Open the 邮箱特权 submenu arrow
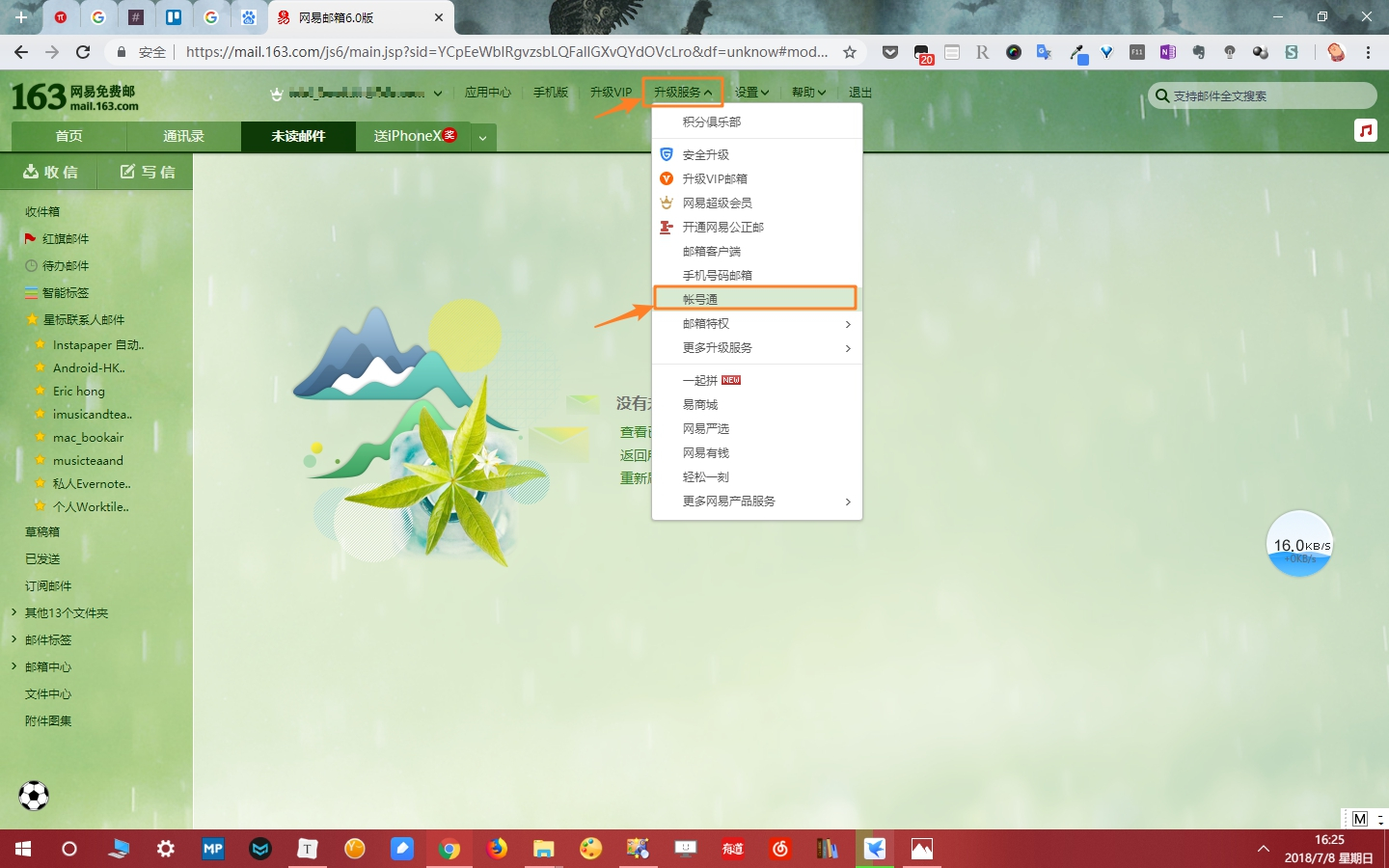The height and width of the screenshot is (868, 1389). click(848, 324)
